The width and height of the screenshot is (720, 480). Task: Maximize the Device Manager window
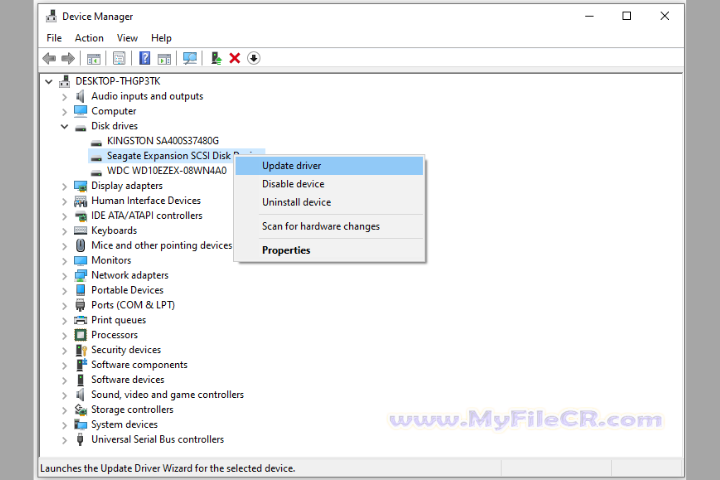click(626, 16)
